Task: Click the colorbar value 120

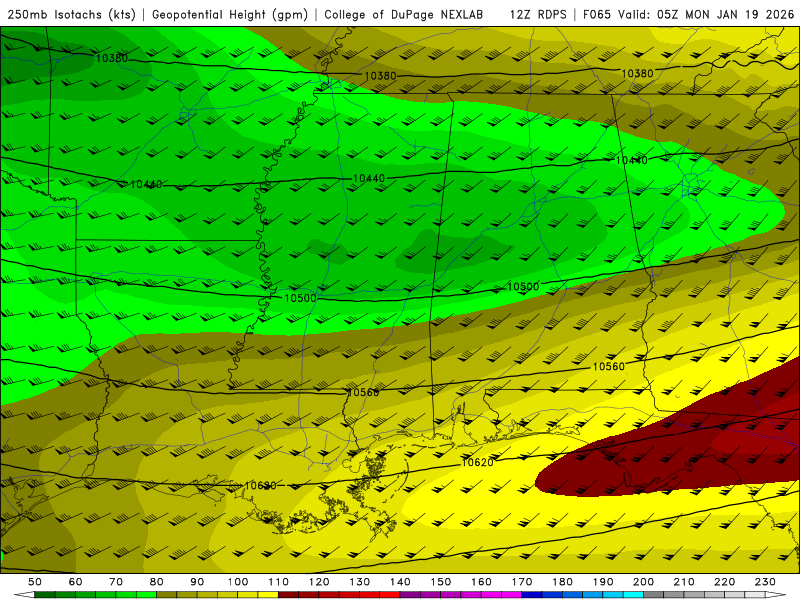Action: [x=319, y=582]
